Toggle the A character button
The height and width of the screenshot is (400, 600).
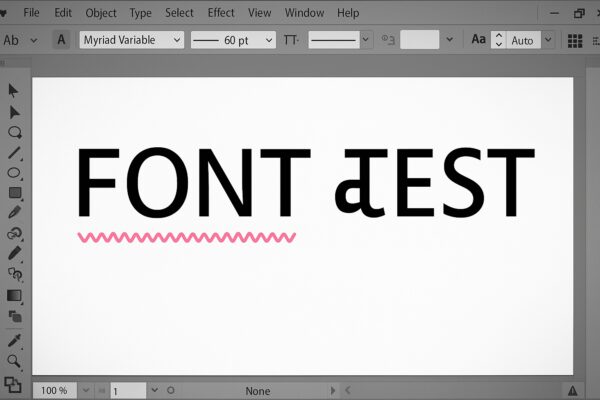coord(61,40)
